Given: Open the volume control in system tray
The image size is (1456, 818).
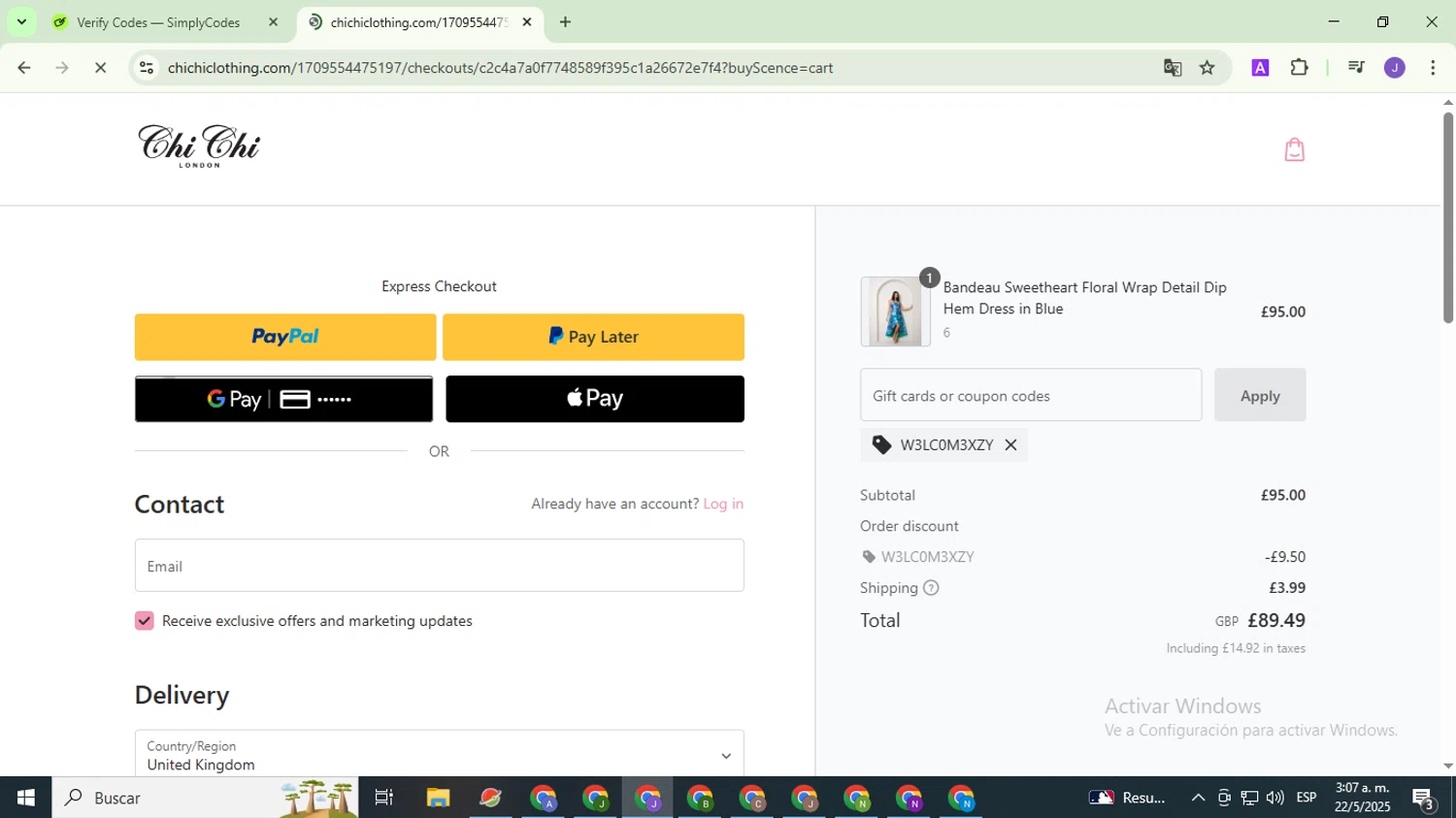Looking at the screenshot, I should [x=1275, y=798].
